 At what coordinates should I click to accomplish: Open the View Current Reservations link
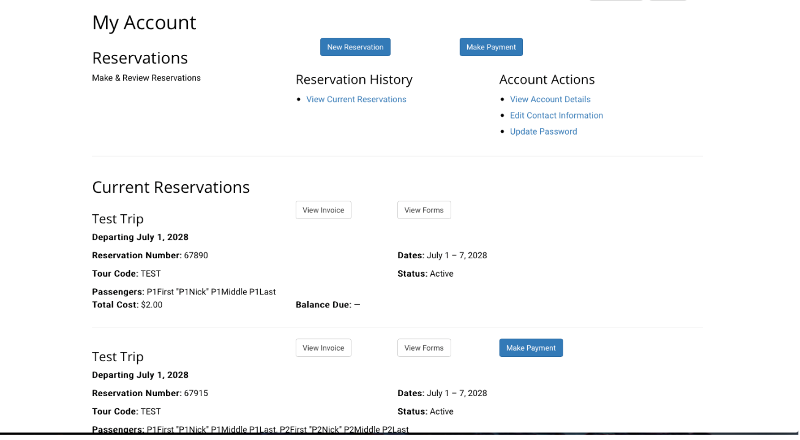(356, 99)
